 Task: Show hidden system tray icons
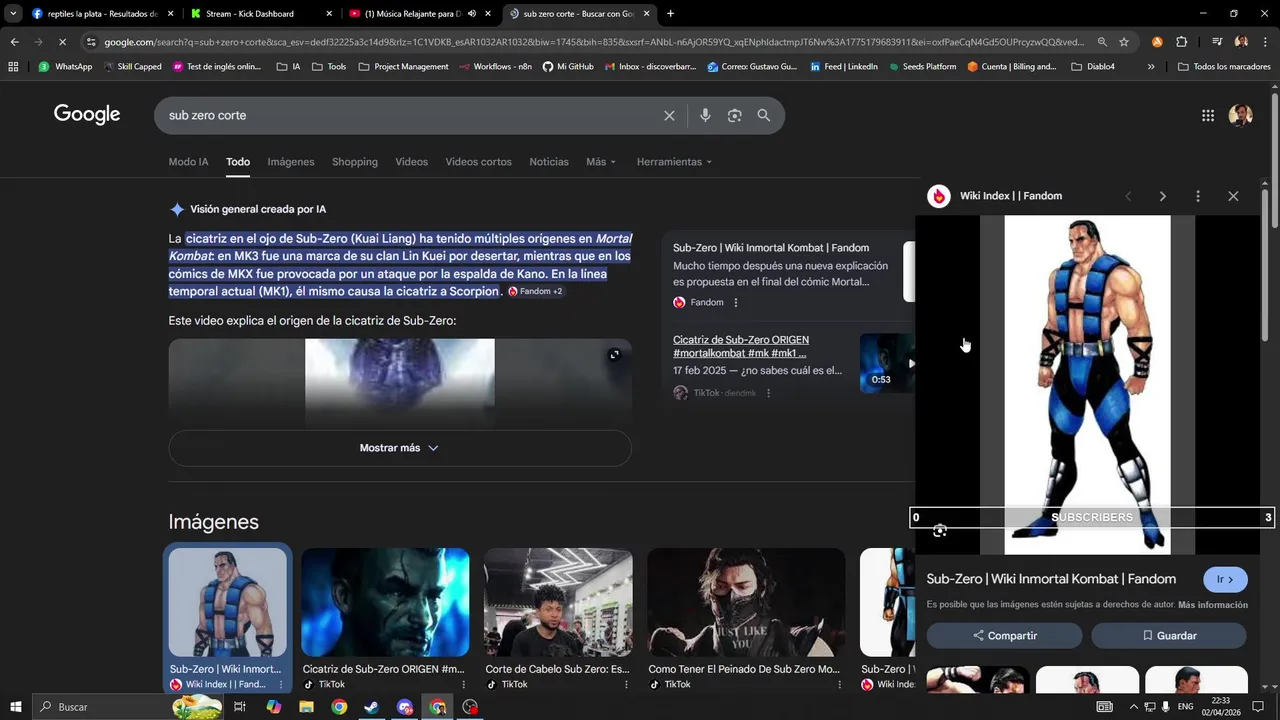pos(1134,707)
